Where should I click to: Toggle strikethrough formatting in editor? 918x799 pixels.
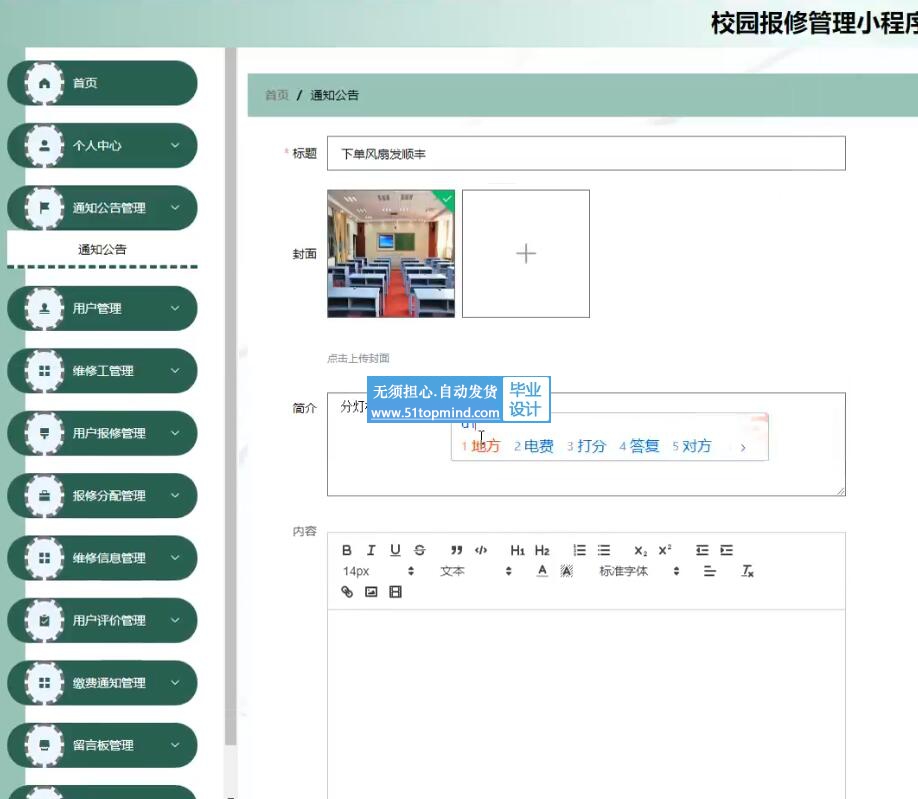coord(420,550)
